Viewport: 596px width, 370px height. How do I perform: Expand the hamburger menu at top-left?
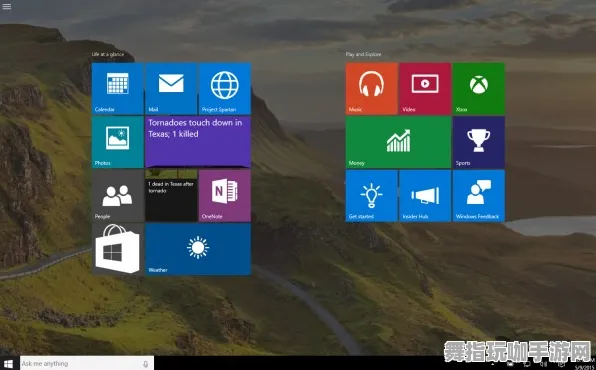coord(6,6)
